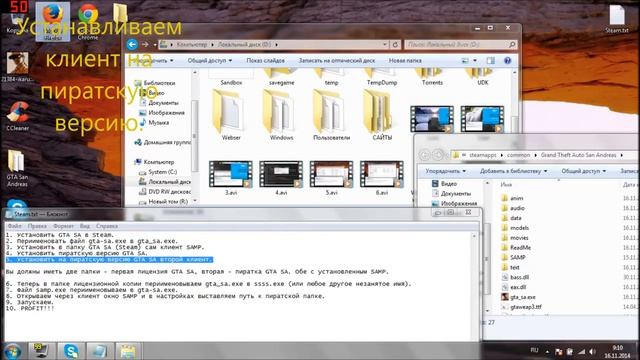
Task: Open the Формат menu in Notepad
Action: 63,226
